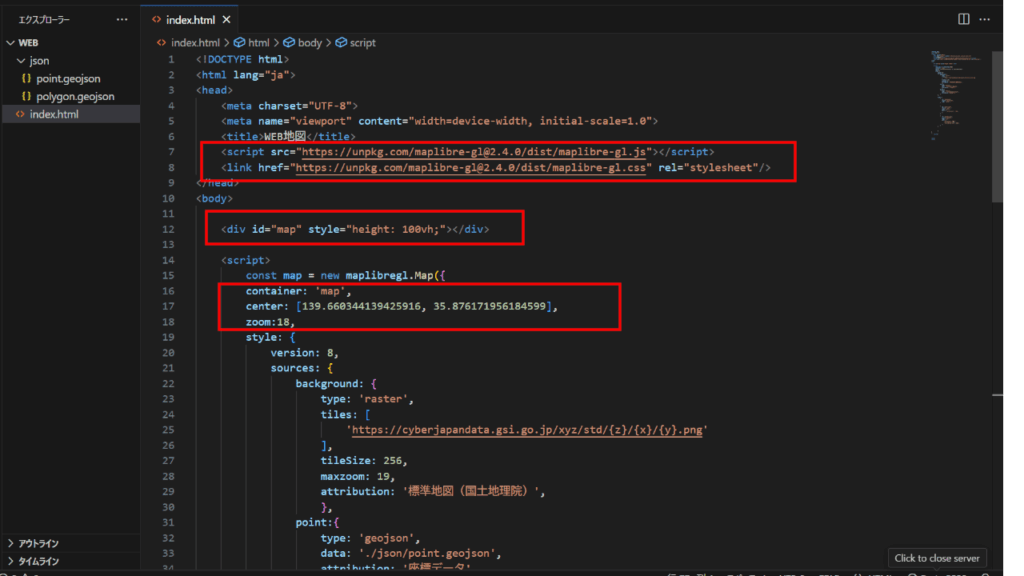Open the editor more actions ellipsis

987,19
